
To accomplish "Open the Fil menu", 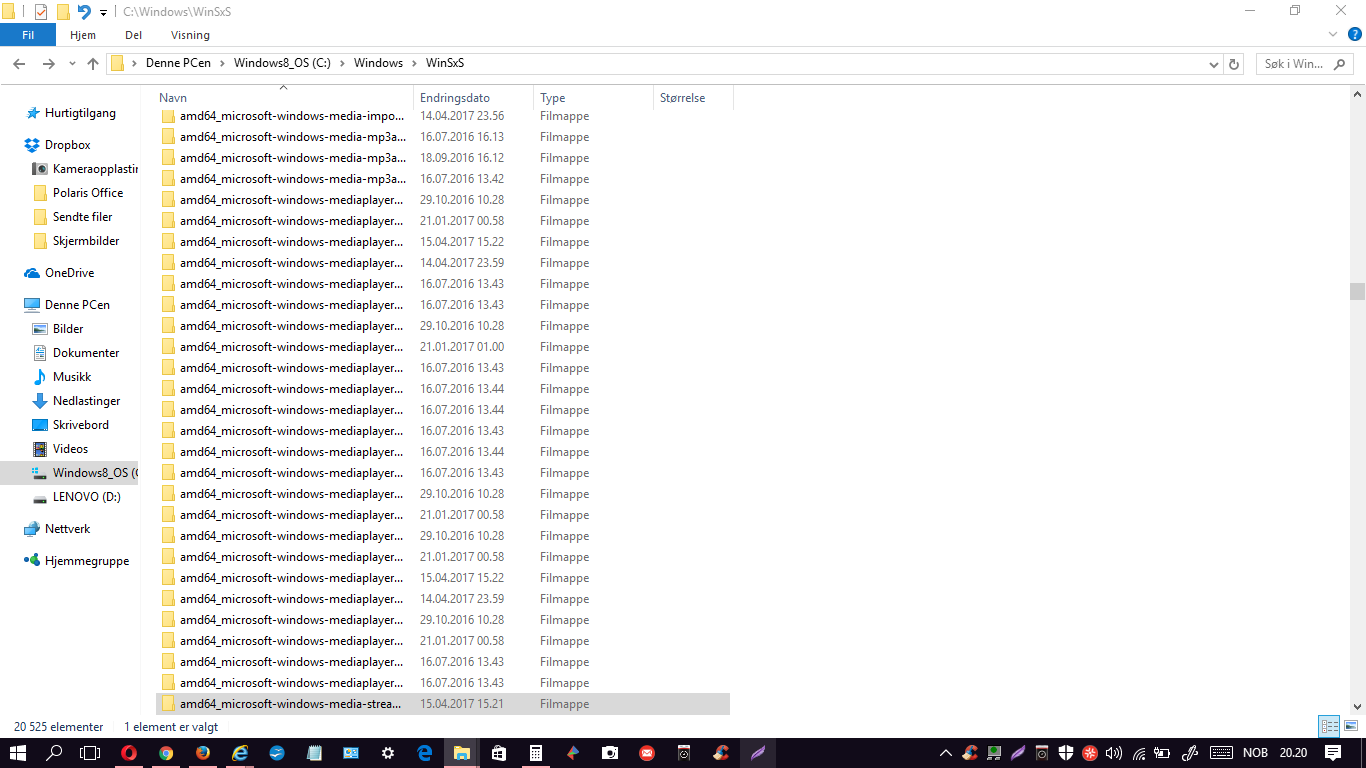I will [28, 35].
